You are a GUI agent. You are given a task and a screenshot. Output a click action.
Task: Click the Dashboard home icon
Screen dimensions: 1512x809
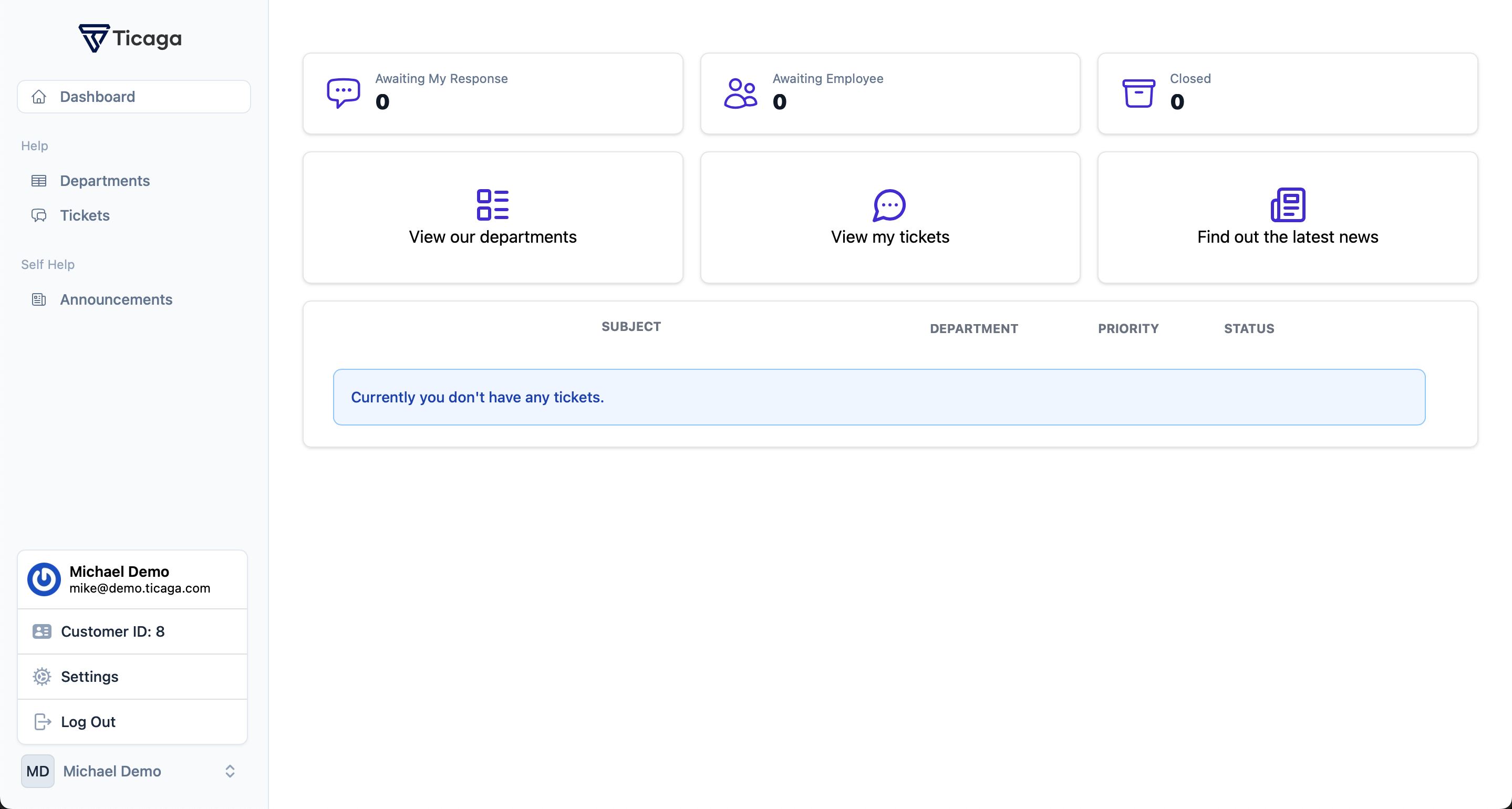click(39, 97)
